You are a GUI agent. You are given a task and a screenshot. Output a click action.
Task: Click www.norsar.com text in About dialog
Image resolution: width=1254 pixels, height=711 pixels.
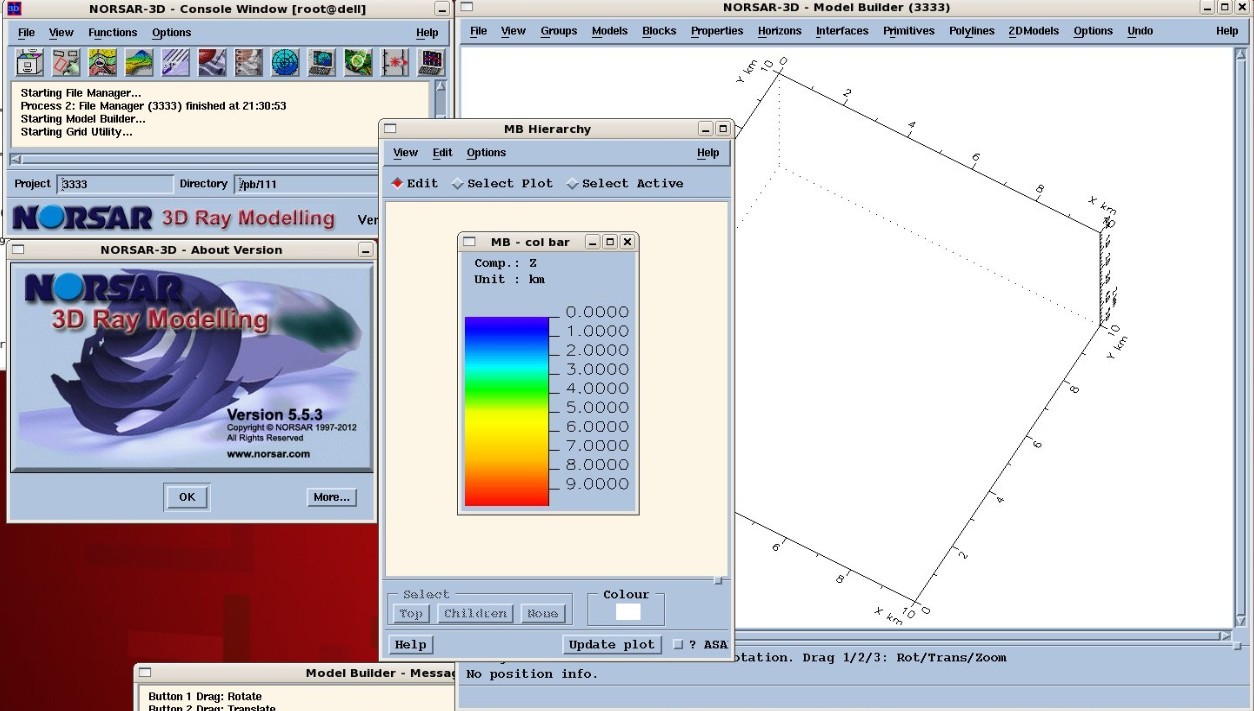tap(268, 453)
